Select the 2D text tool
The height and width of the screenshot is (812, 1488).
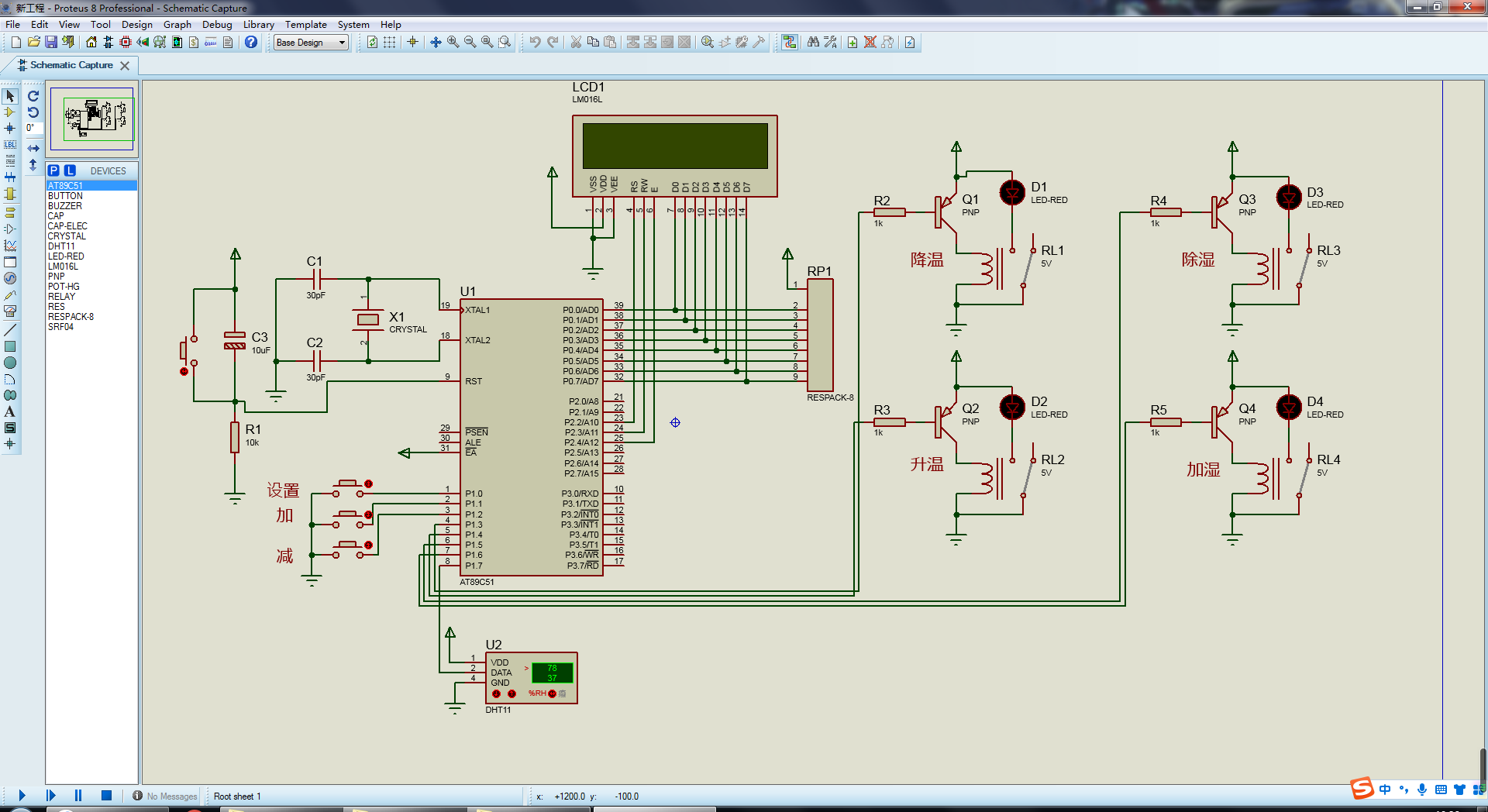[x=10, y=411]
